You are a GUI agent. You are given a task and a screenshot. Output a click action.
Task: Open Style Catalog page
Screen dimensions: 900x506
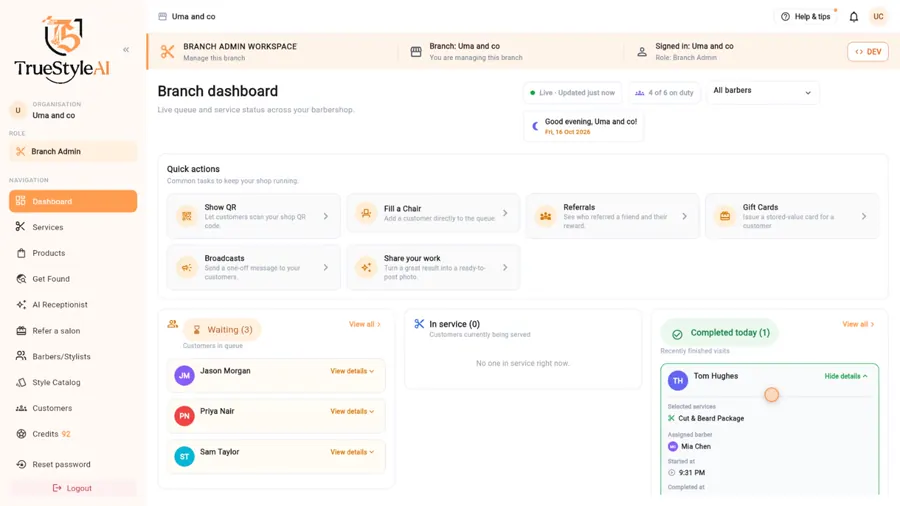click(x=73, y=383)
